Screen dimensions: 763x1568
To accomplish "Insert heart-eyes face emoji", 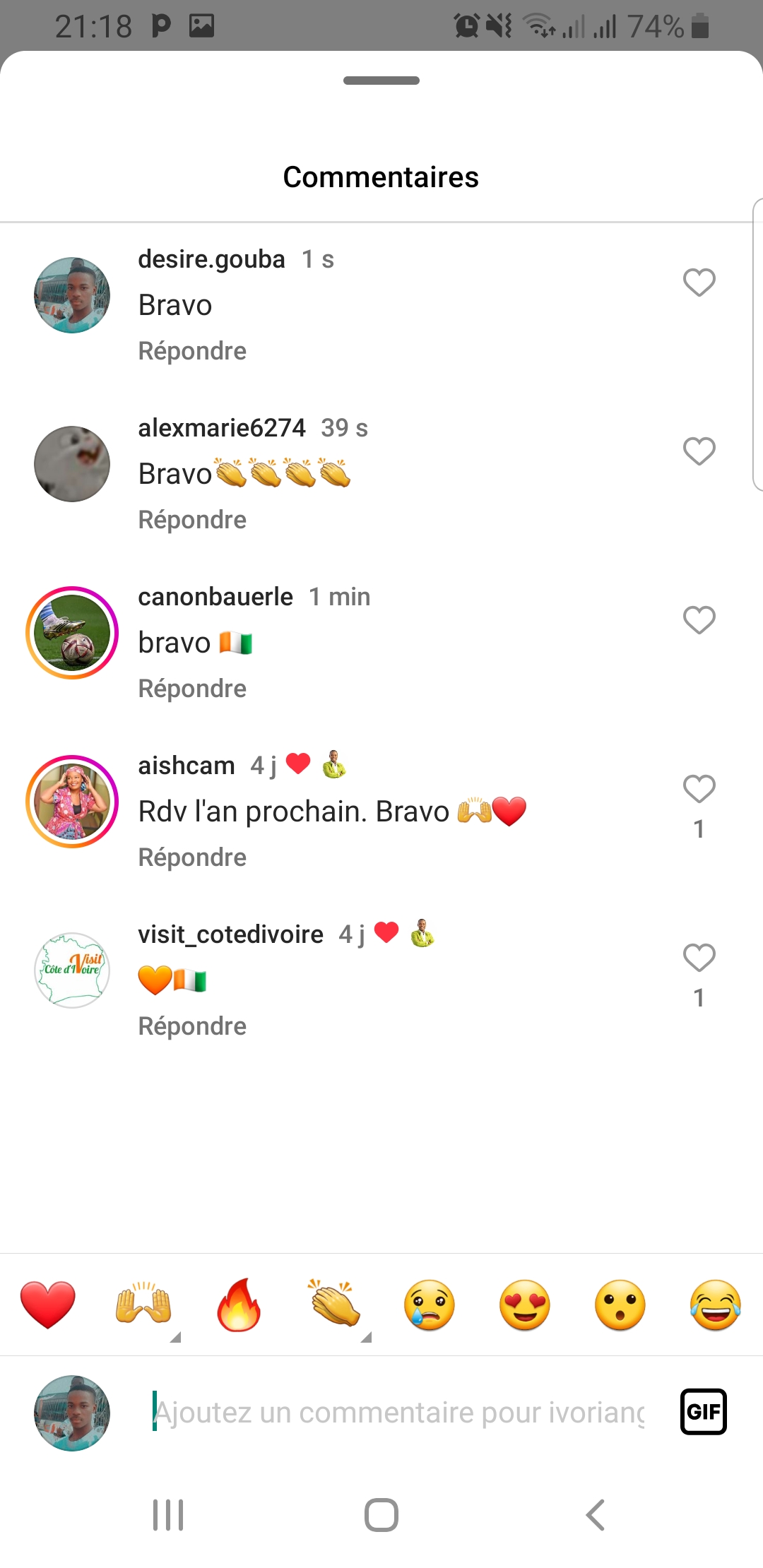I will click(525, 1305).
